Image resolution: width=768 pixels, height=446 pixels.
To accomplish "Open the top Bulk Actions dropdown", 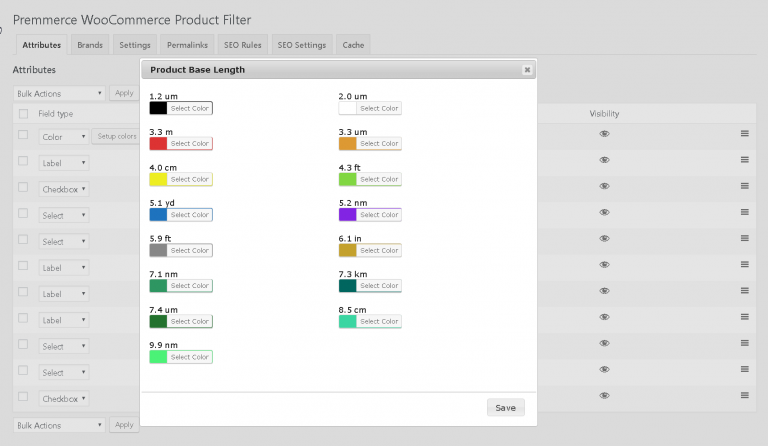I will click(x=59, y=94).
